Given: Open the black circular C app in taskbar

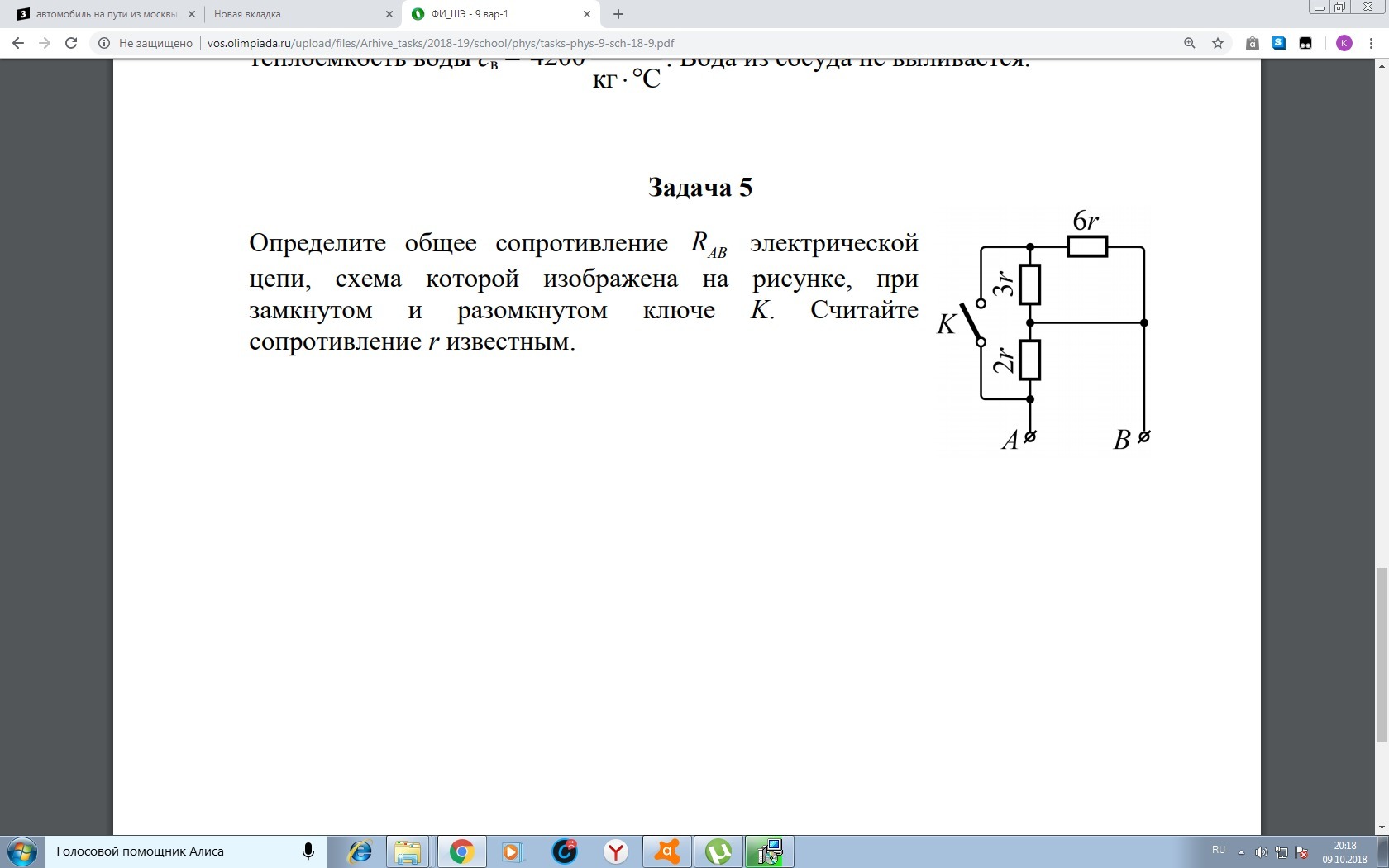Looking at the screenshot, I should pyautogui.click(x=565, y=851).
